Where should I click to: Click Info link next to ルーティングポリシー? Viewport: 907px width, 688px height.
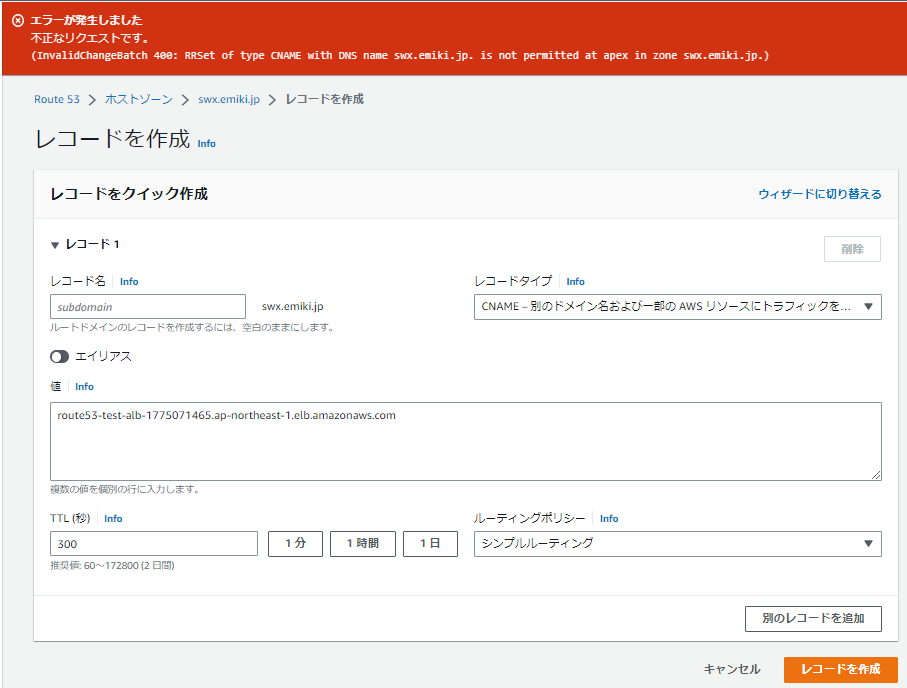coord(609,518)
